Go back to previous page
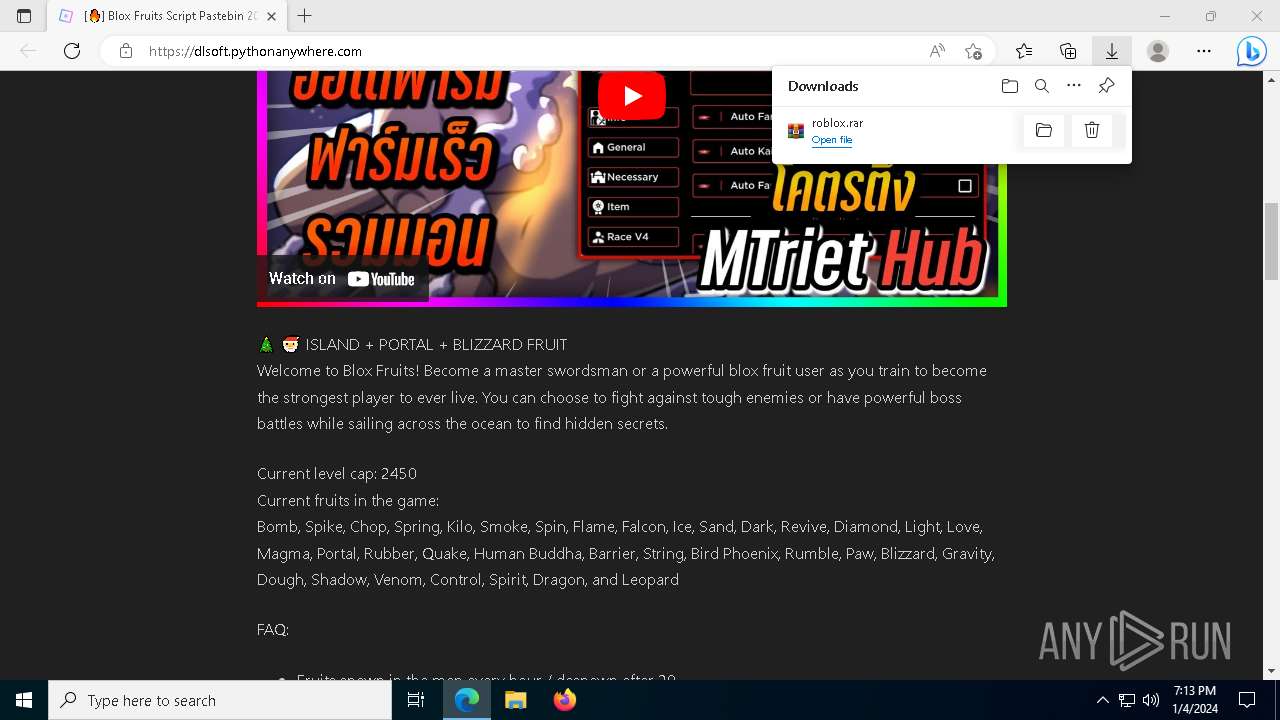Image resolution: width=1280 pixels, height=720 pixels. pos(28,51)
